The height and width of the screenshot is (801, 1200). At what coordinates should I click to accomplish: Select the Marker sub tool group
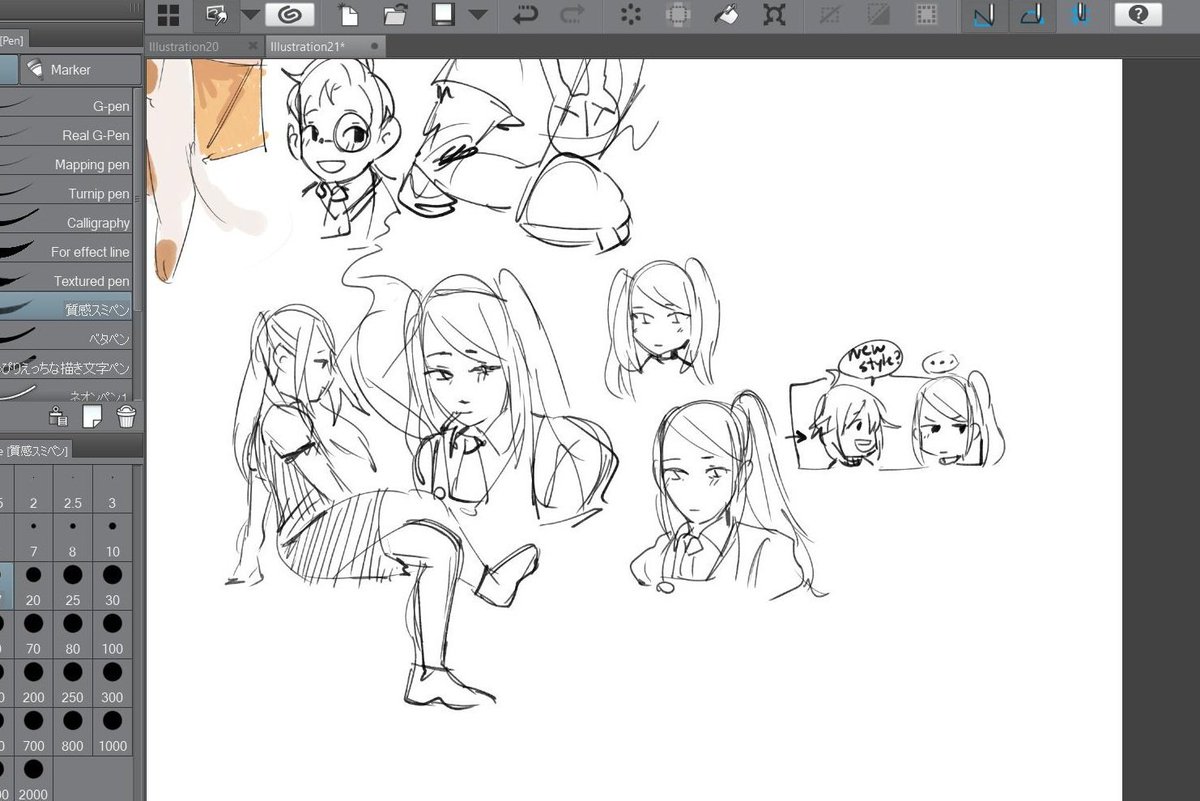80,69
